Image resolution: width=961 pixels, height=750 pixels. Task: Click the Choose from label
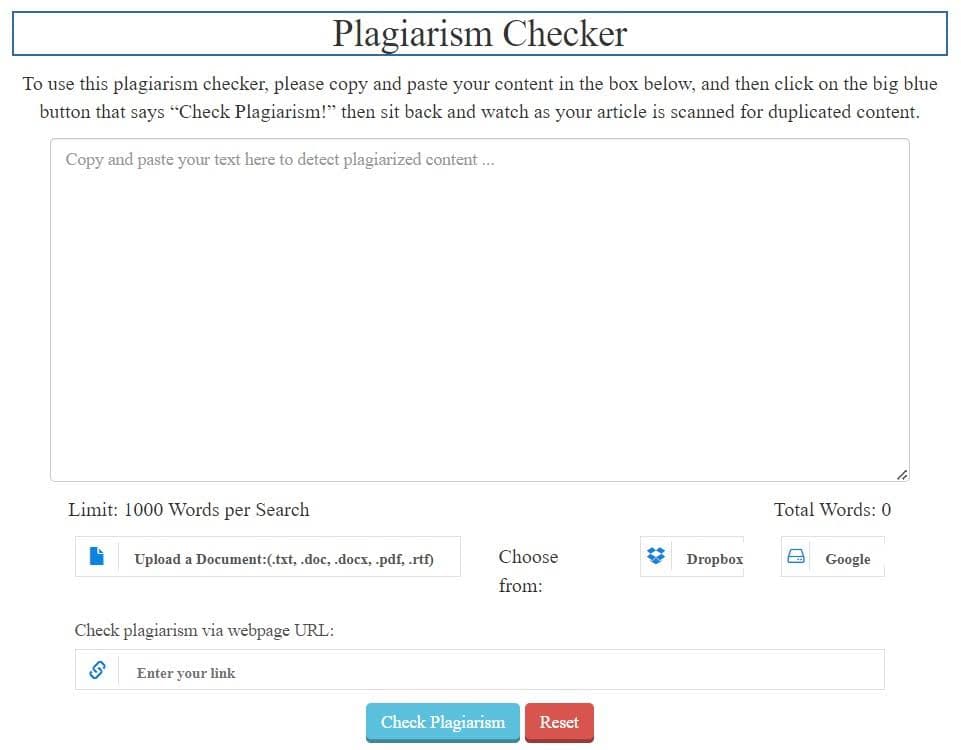point(527,571)
